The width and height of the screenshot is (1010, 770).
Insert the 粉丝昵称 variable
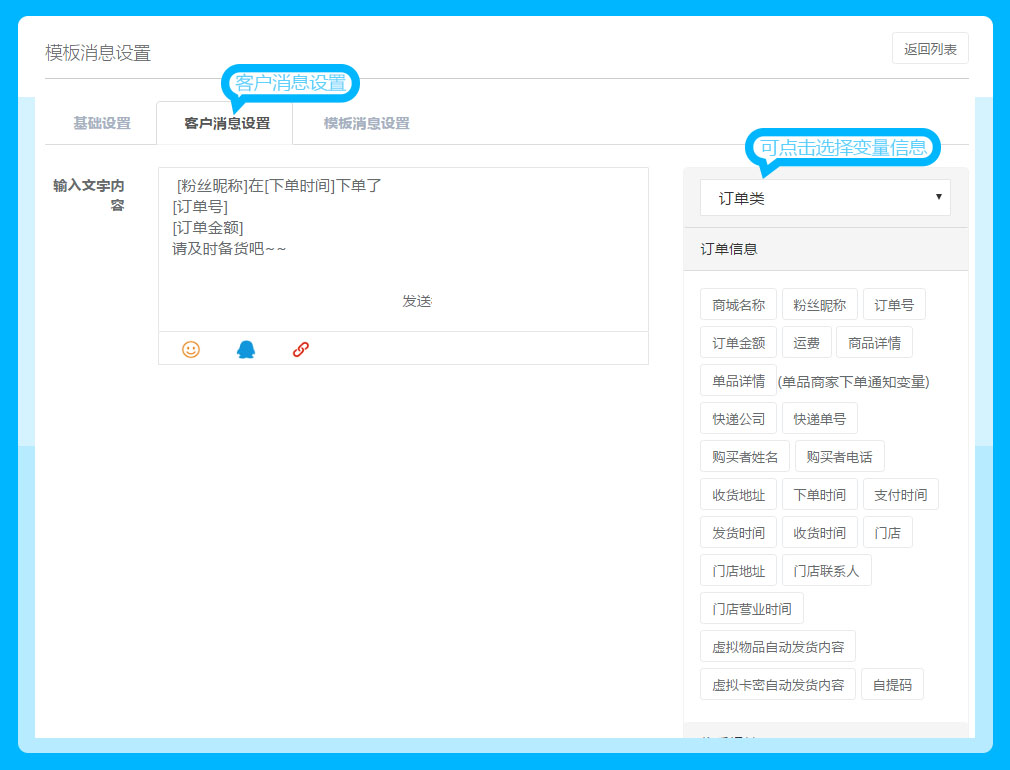[819, 305]
